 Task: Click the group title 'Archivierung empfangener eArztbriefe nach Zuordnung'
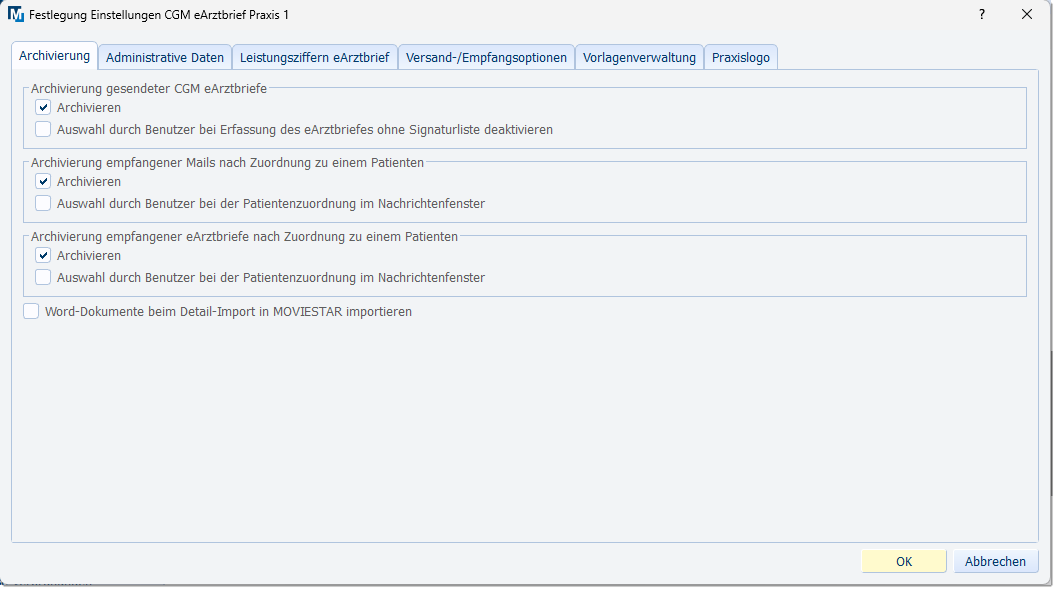coord(244,236)
